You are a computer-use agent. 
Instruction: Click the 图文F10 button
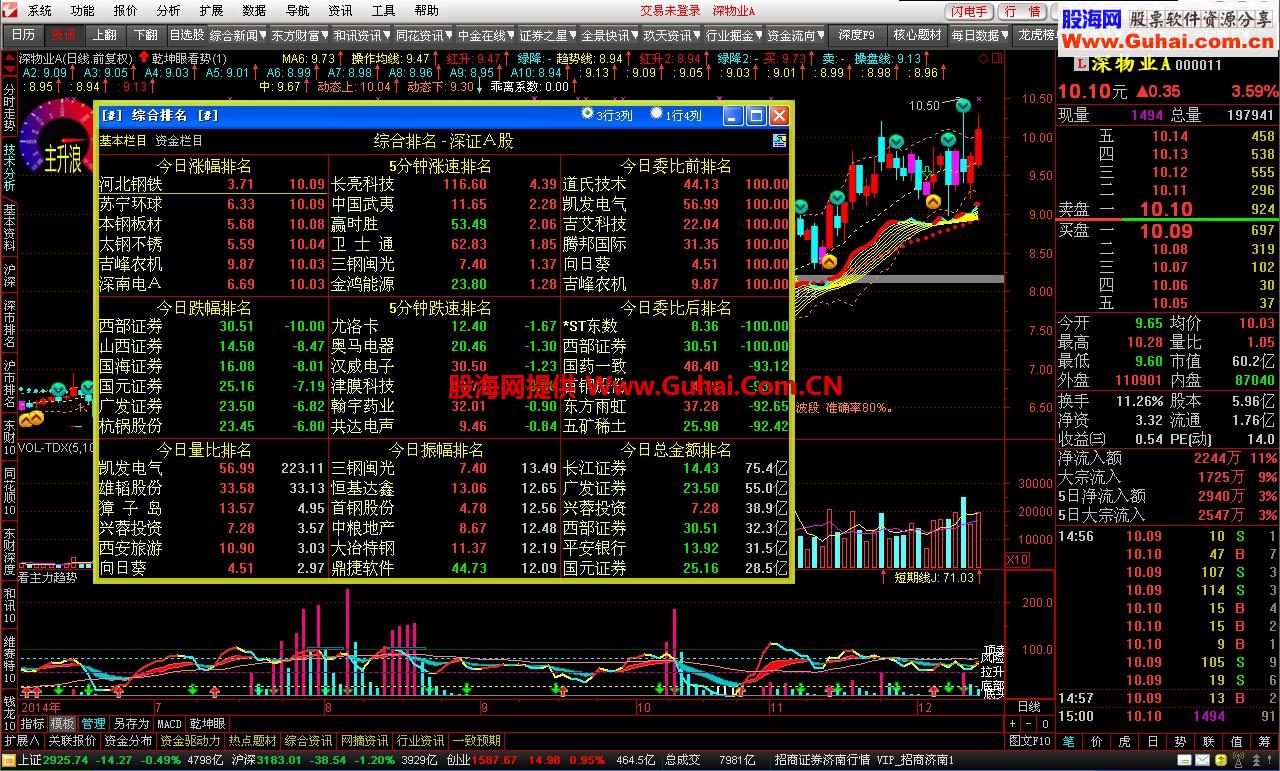(1030, 741)
